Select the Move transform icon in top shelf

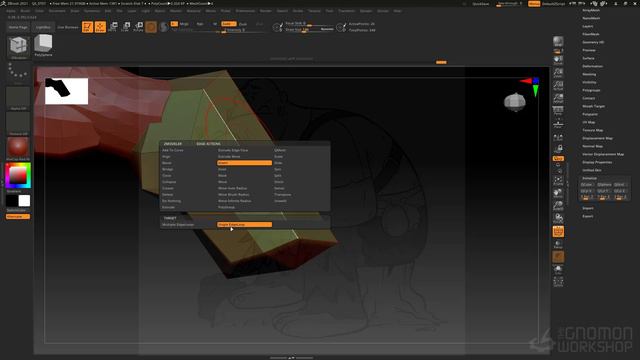[113, 27]
